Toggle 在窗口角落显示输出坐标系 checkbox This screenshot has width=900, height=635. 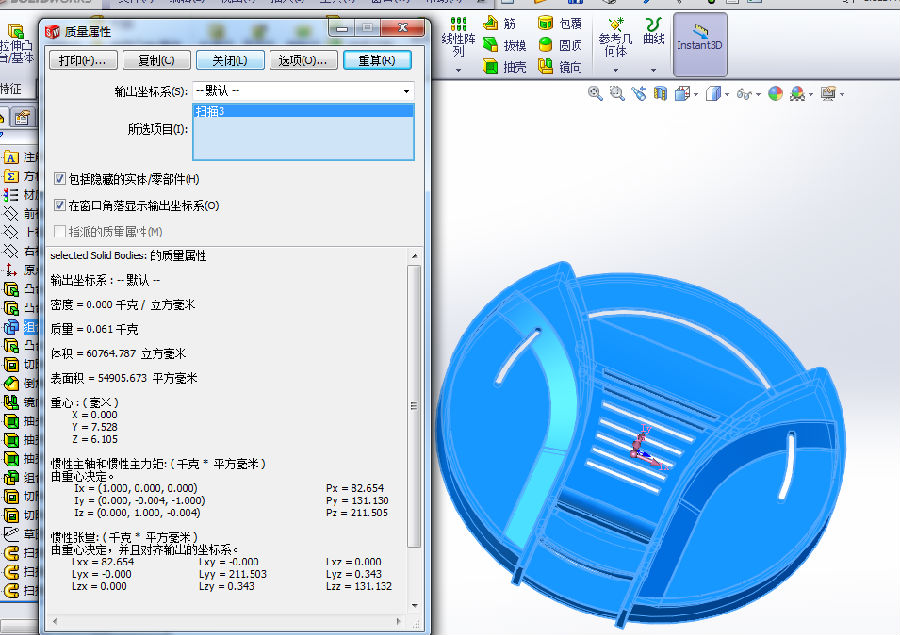(60, 205)
